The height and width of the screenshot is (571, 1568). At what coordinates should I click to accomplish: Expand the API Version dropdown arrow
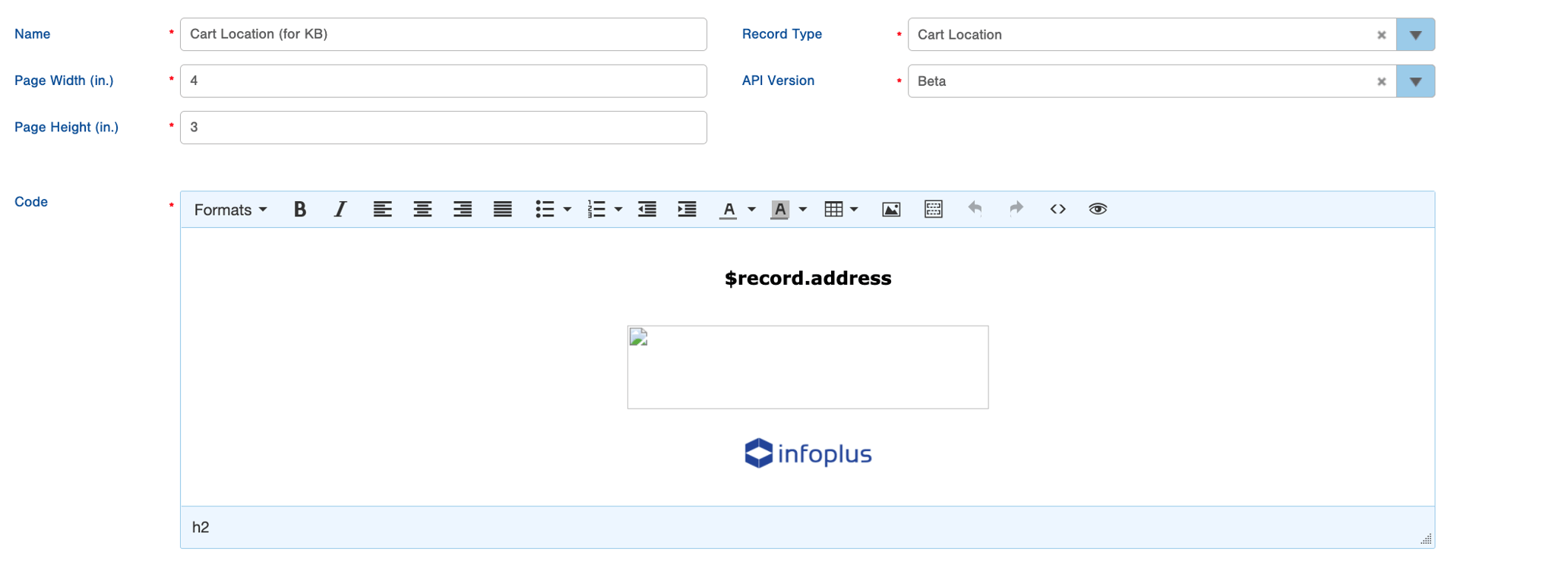pos(1415,81)
